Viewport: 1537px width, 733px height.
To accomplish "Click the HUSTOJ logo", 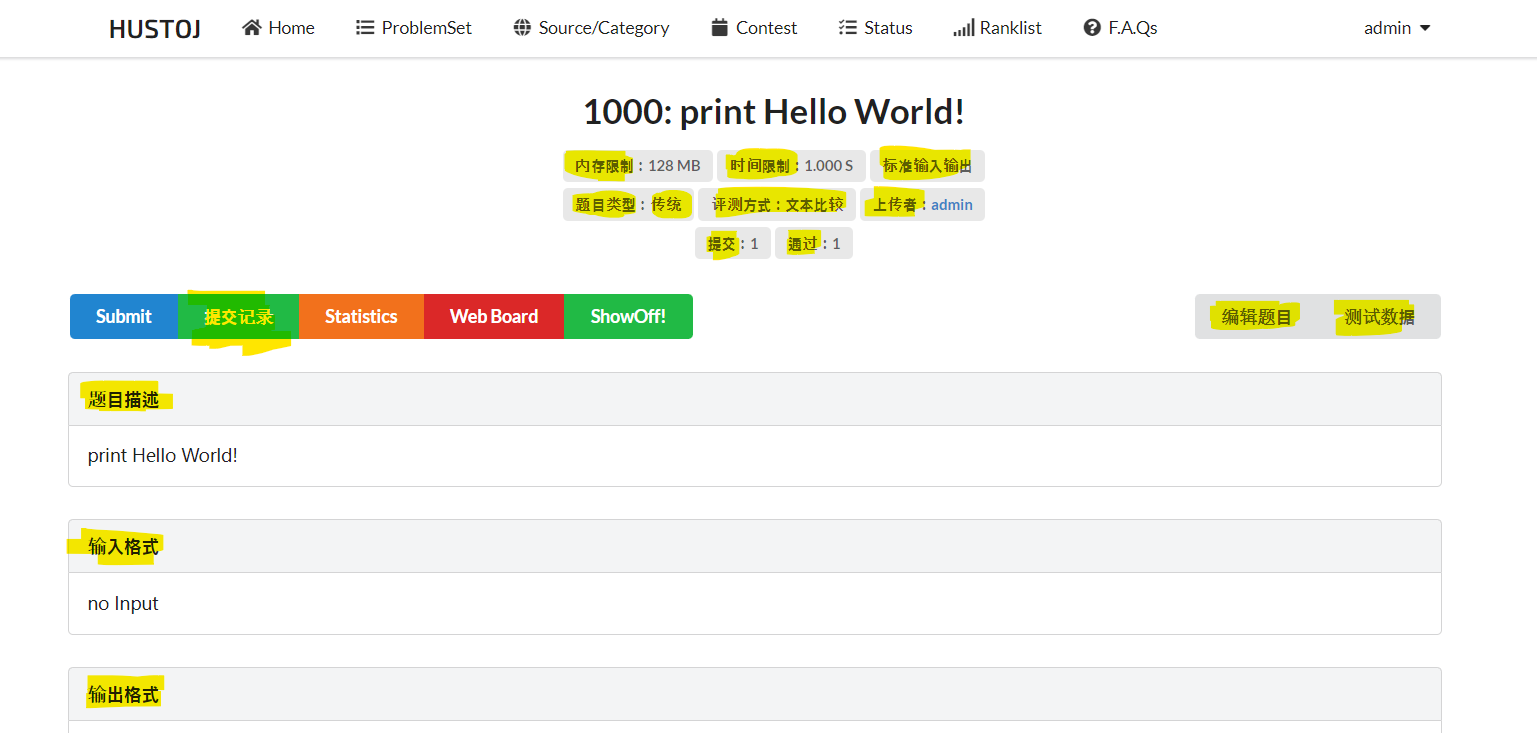I will [154, 28].
